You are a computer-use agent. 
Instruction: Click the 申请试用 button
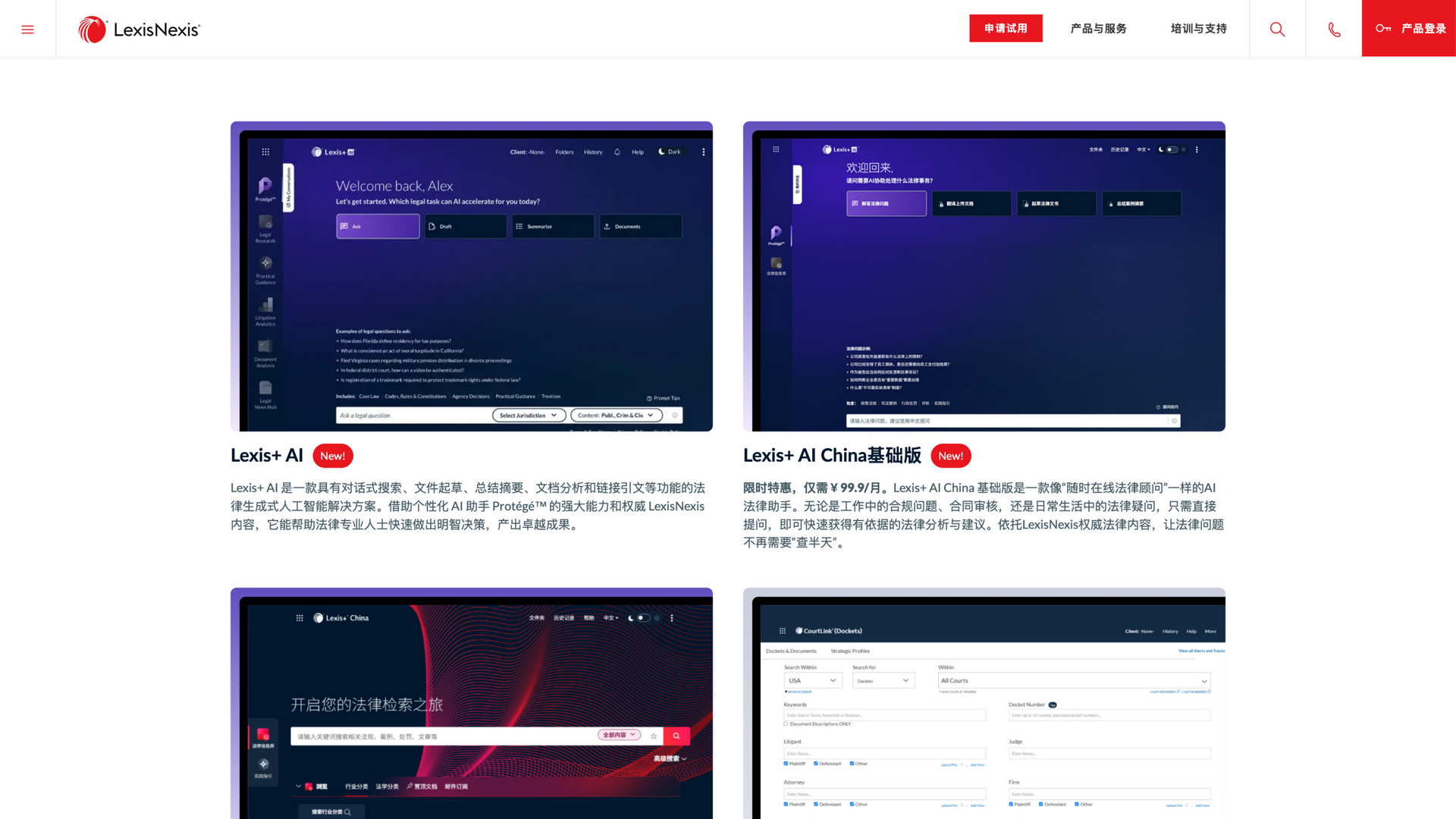[x=1006, y=28]
